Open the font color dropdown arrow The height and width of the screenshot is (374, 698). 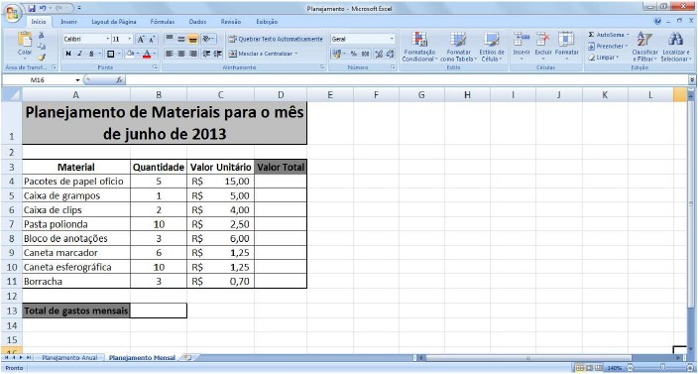[x=154, y=54]
